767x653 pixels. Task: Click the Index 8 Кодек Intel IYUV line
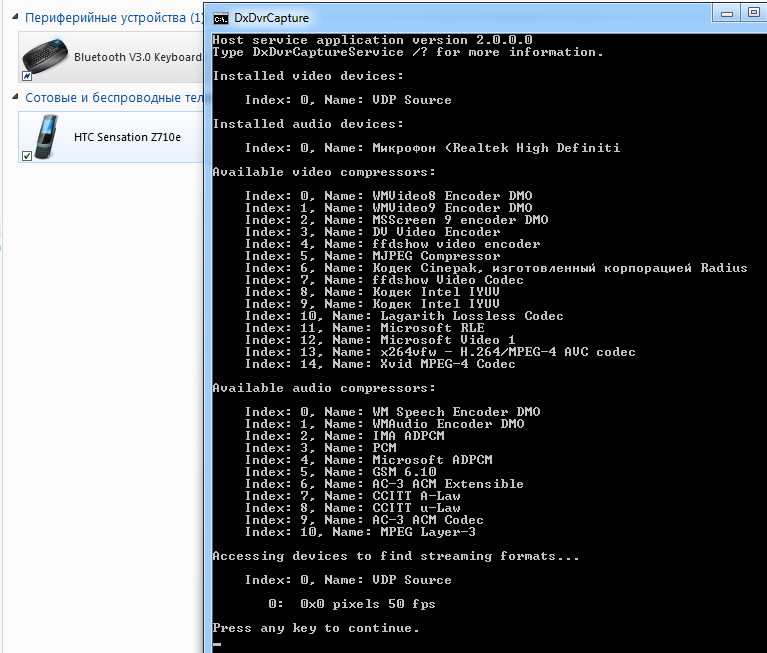pos(372,292)
